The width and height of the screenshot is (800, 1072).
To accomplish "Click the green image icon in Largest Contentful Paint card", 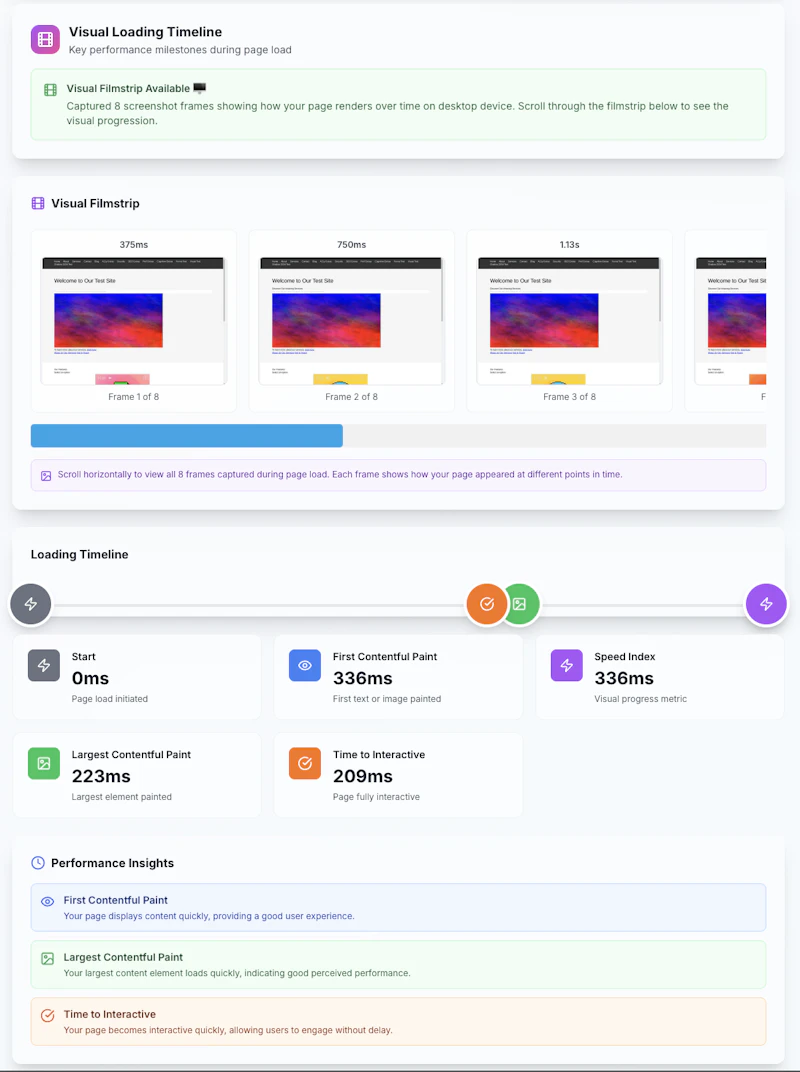I will pos(44,764).
